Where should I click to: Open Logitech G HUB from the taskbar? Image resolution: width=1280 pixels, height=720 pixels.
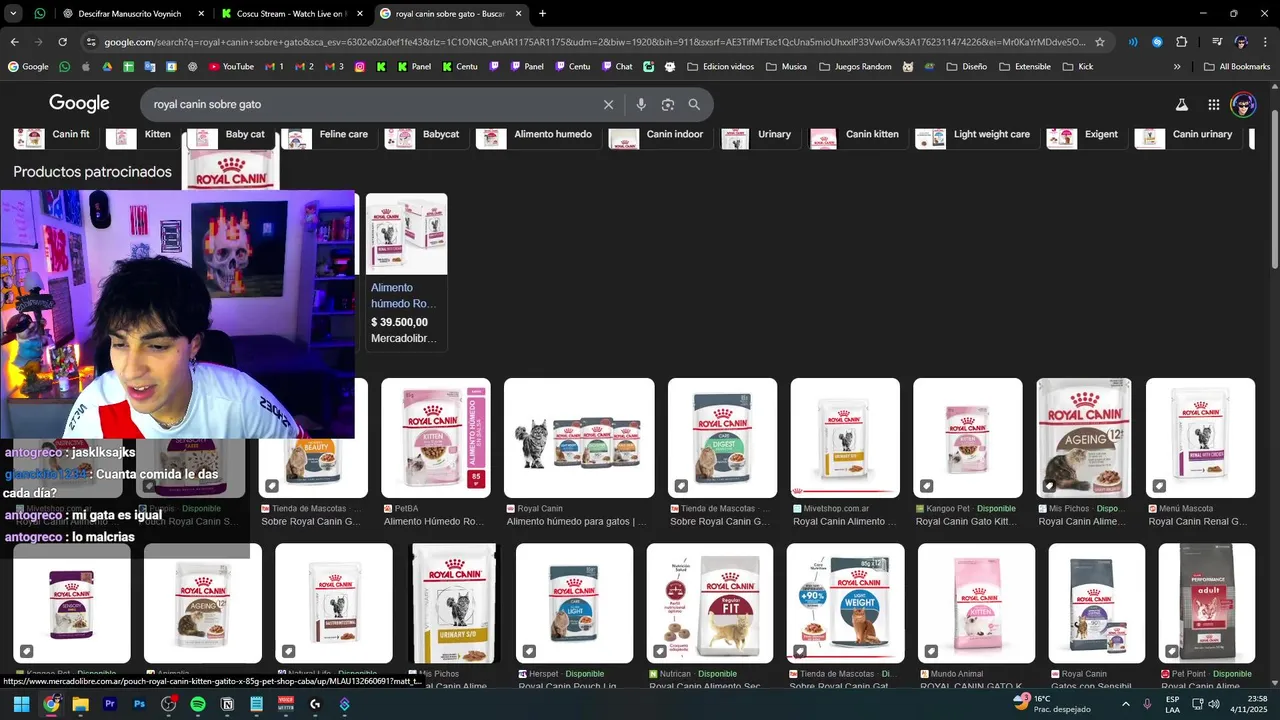315,704
